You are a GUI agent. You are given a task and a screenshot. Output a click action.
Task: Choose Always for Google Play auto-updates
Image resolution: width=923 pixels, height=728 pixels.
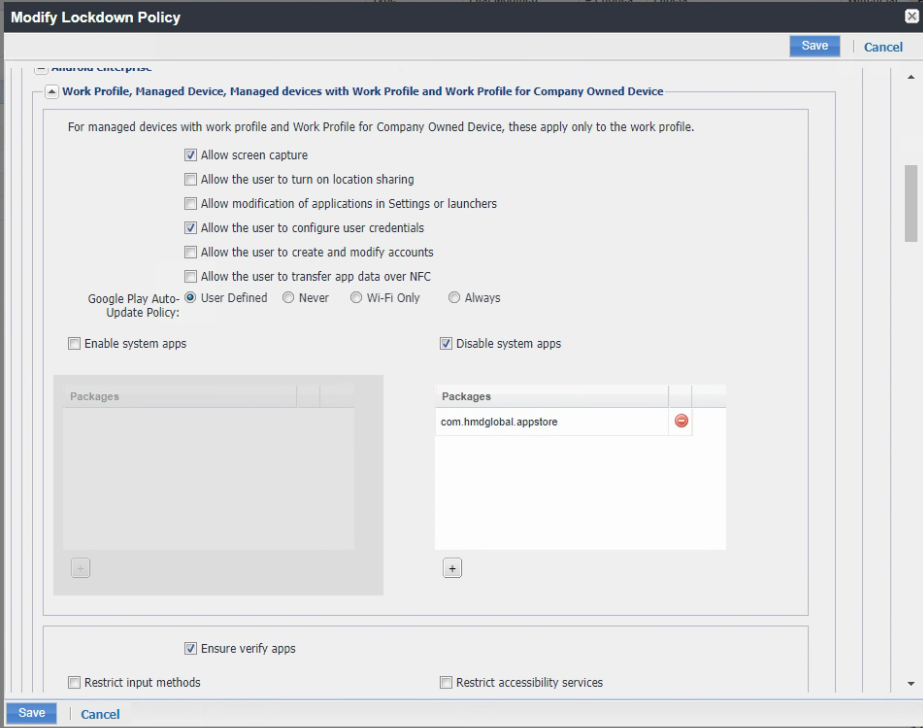click(453, 297)
